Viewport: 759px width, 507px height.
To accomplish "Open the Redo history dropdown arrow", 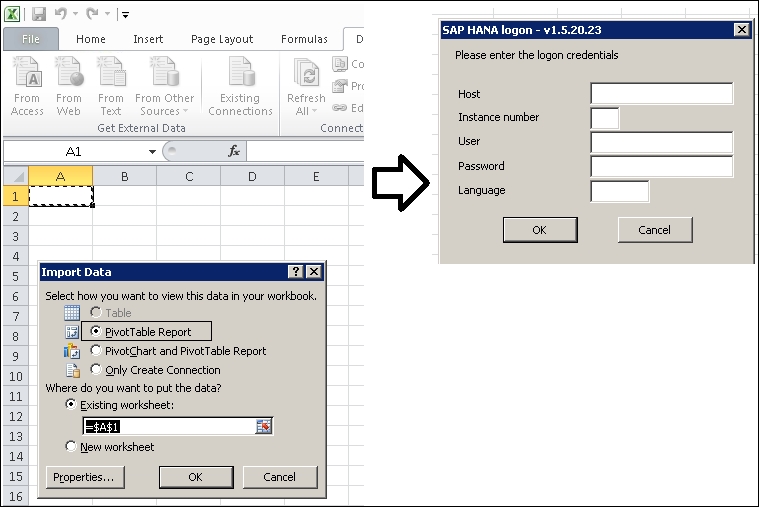I will click(x=107, y=14).
